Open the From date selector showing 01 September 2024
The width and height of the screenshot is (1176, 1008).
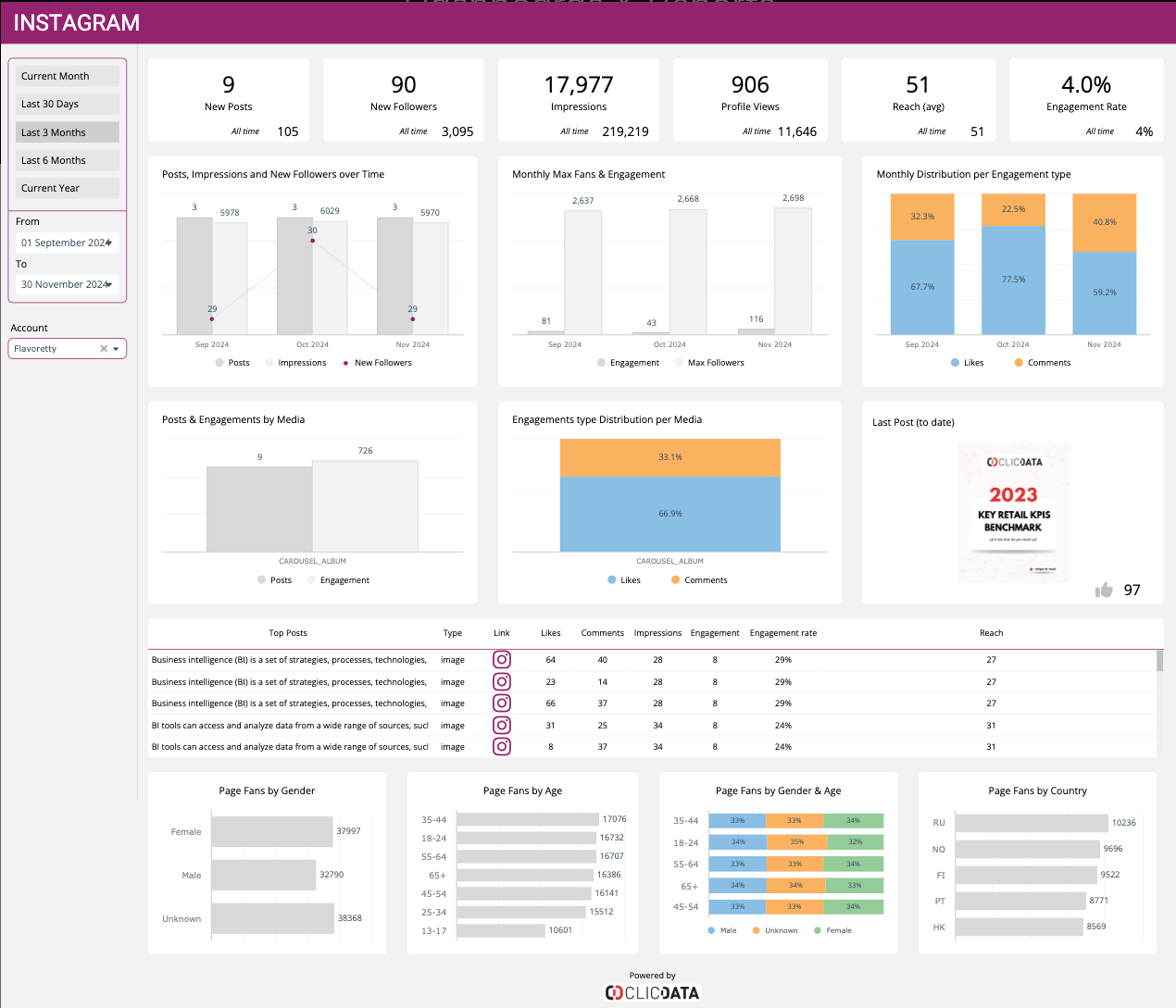pos(65,242)
